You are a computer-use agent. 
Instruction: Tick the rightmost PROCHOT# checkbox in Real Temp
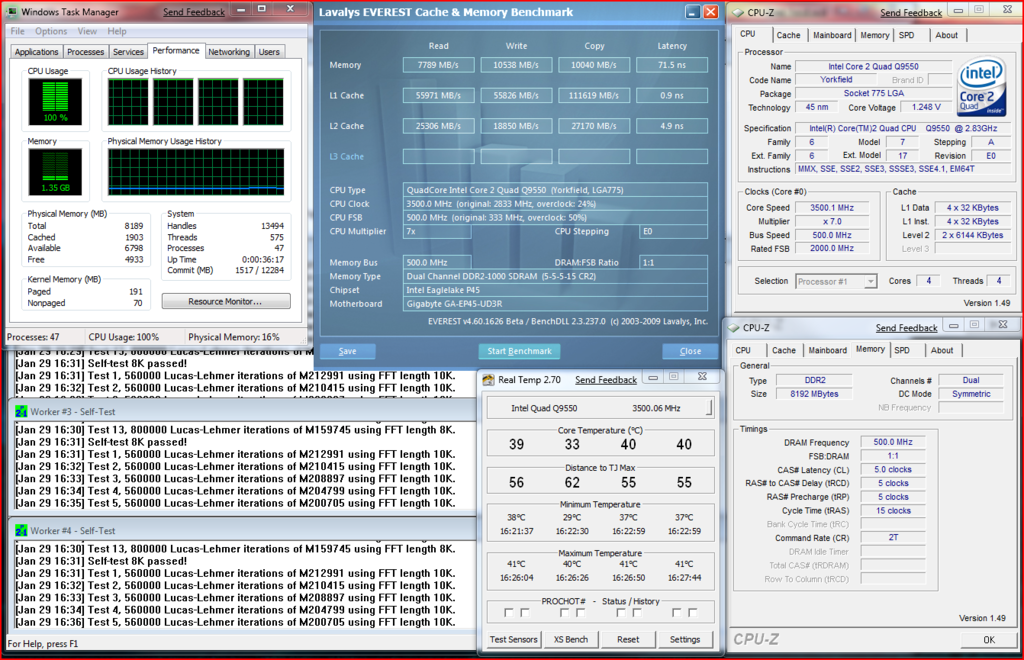[693, 613]
